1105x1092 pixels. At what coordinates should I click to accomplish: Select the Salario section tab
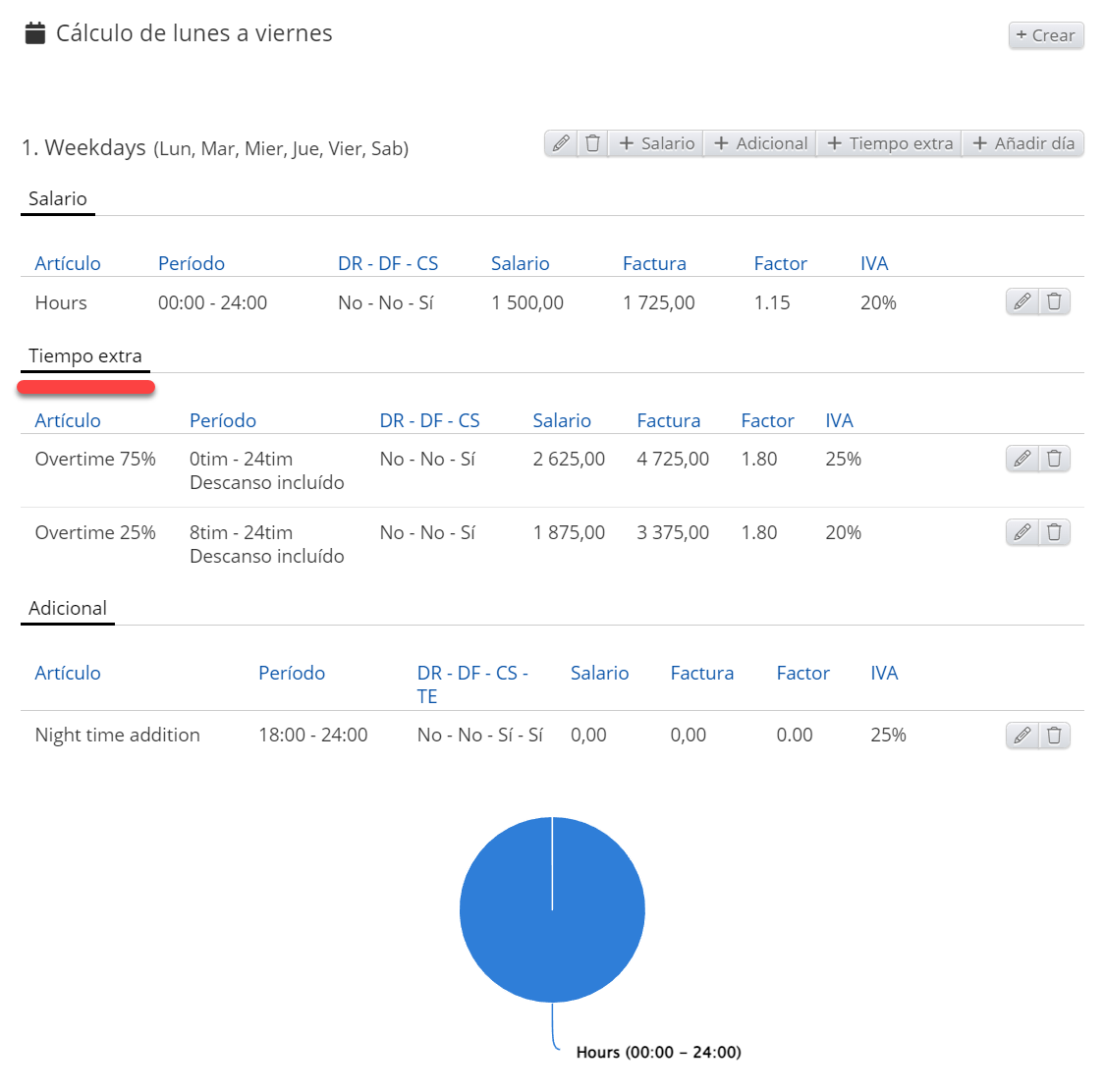click(x=58, y=199)
